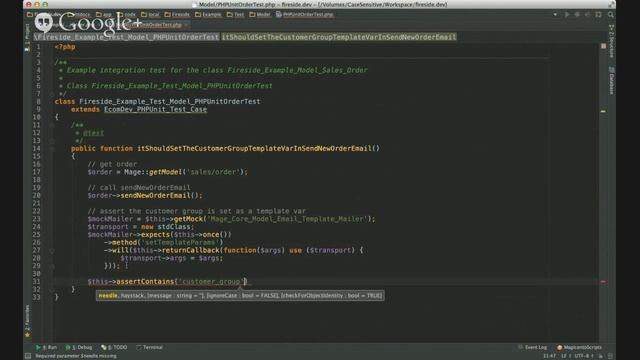Image resolution: width=640 pixels, height=360 pixels.
Task: Click the 'Required parameter $needle missing' status message
Action: 76,356
